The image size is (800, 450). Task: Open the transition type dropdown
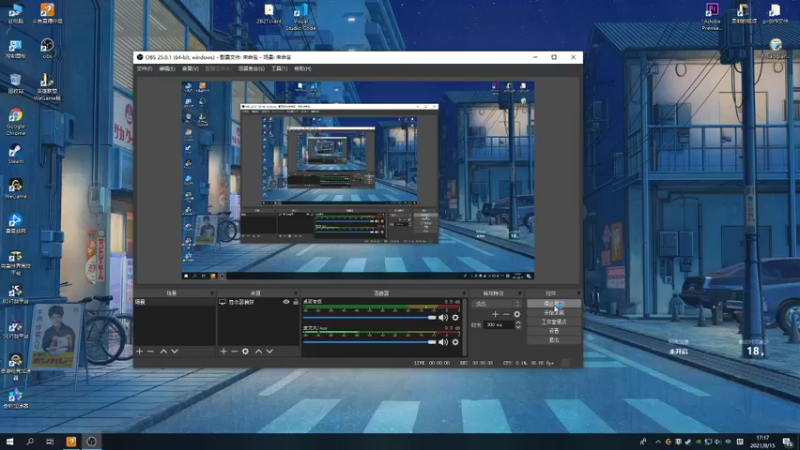click(497, 304)
